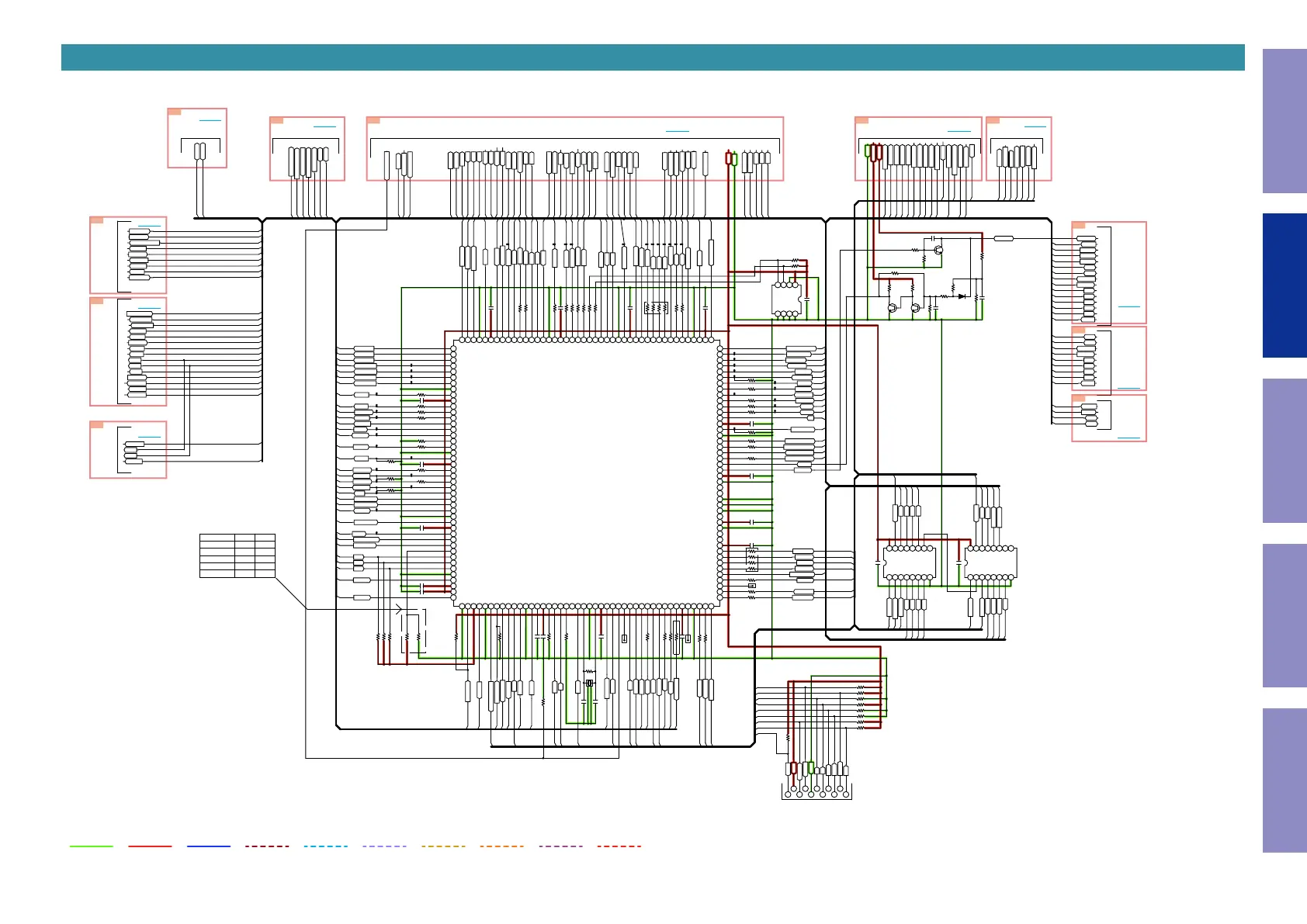The image size is (1307, 924).
Task: Click the dashed olive legend line
Action: [x=443, y=846]
